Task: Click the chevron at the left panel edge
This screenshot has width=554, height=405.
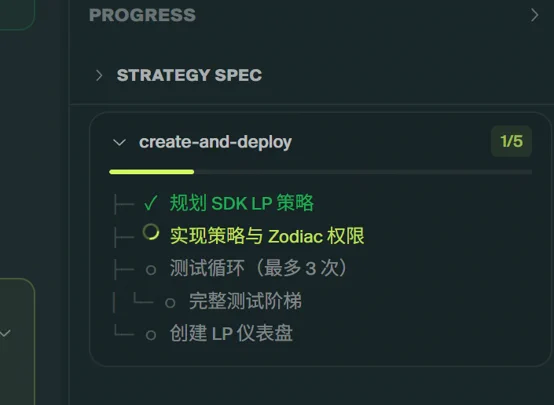Action: [x=5, y=333]
